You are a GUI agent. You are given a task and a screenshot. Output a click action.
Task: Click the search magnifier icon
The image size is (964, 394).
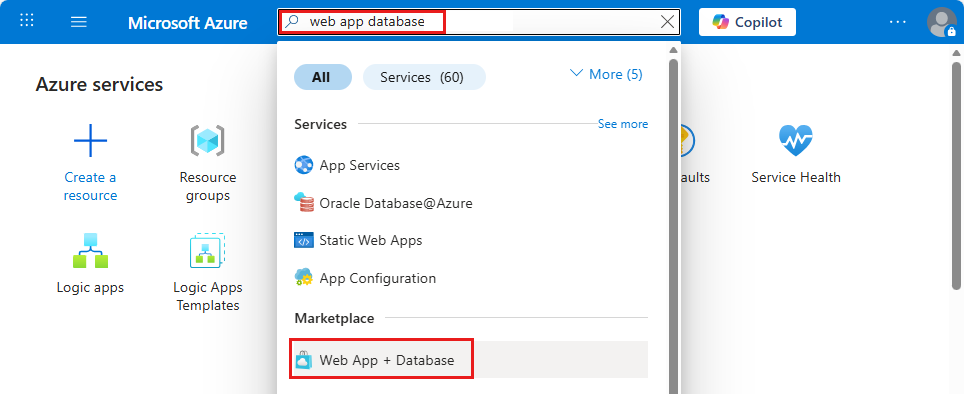293,22
